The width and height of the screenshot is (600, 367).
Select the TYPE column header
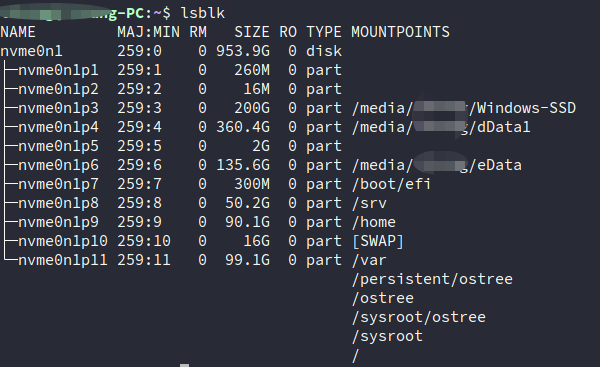[x=324, y=32]
